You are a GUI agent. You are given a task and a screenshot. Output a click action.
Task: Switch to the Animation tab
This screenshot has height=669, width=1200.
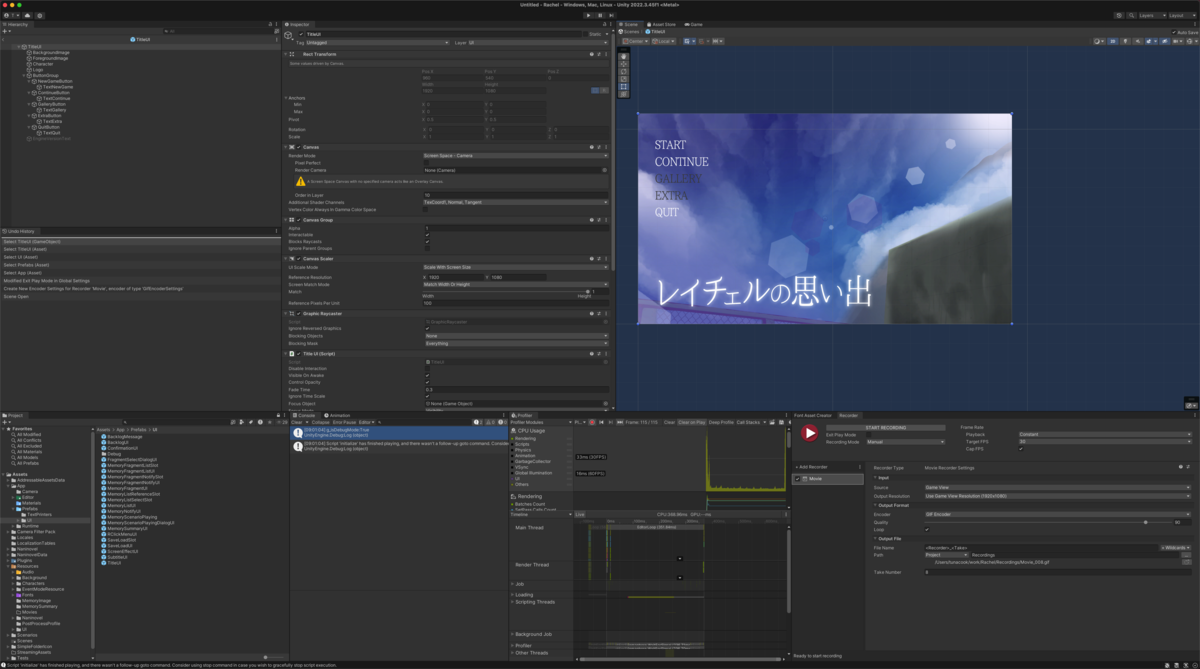pyautogui.click(x=337, y=415)
